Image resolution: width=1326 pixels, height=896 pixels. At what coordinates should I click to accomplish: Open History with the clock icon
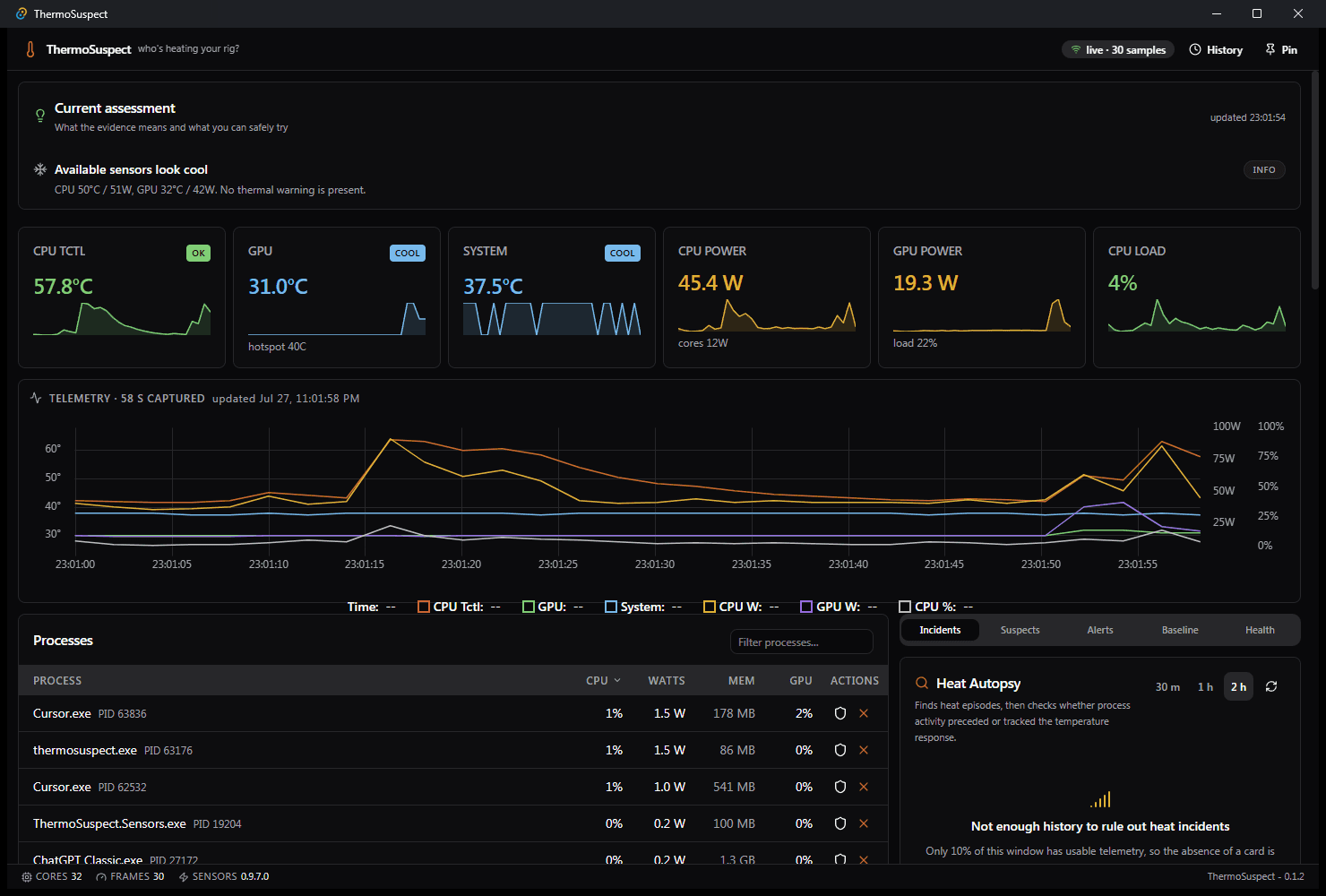(x=1195, y=49)
